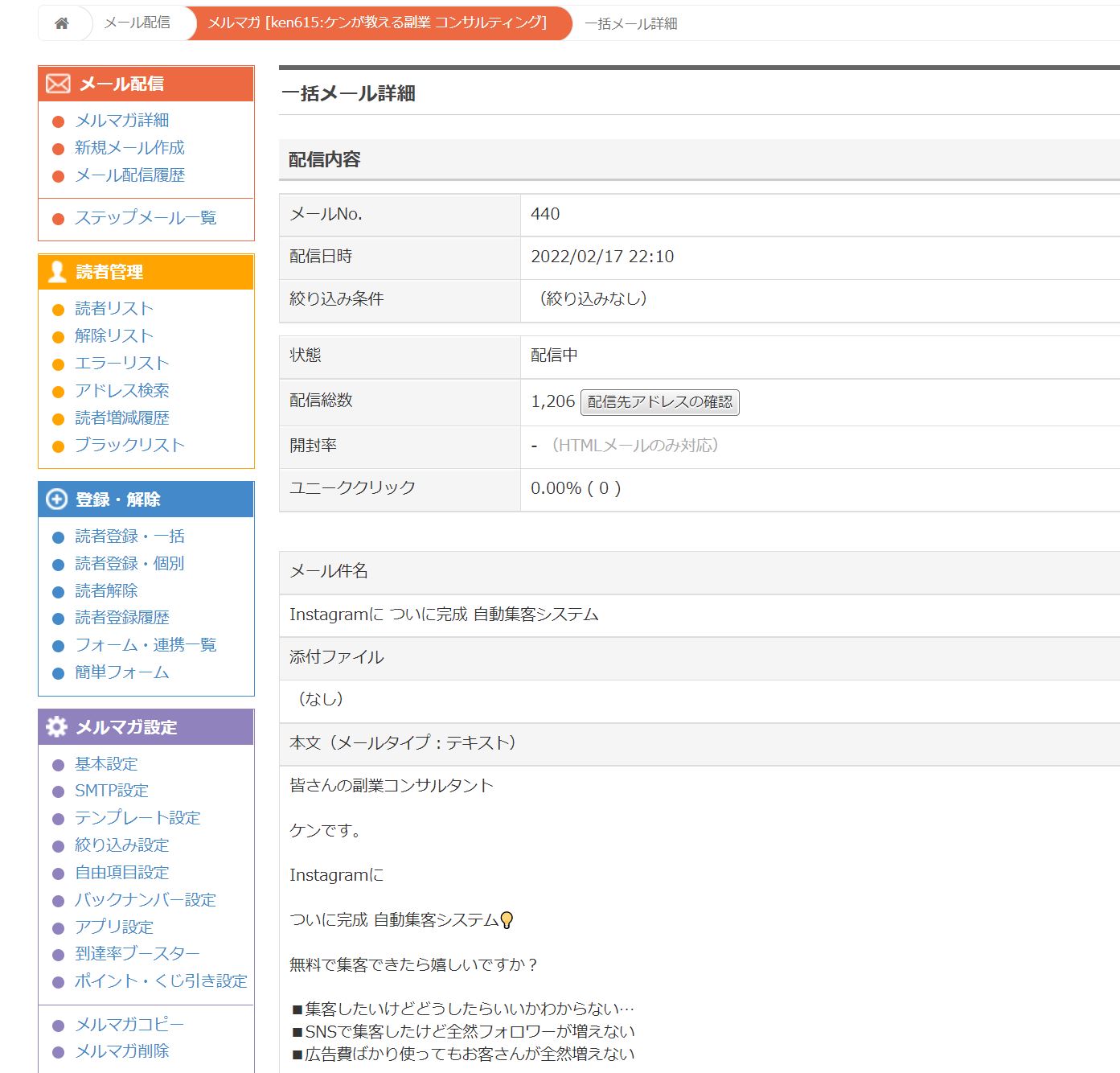Open ポイント・くじ引き設定 link
This screenshot has height=1073, width=1120.
[x=161, y=981]
